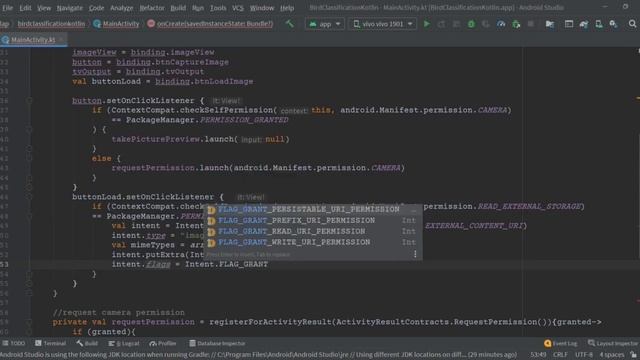Viewport: 640px width, 360px height.
Task: Open the Event Log panel
Action: (x=560, y=343)
